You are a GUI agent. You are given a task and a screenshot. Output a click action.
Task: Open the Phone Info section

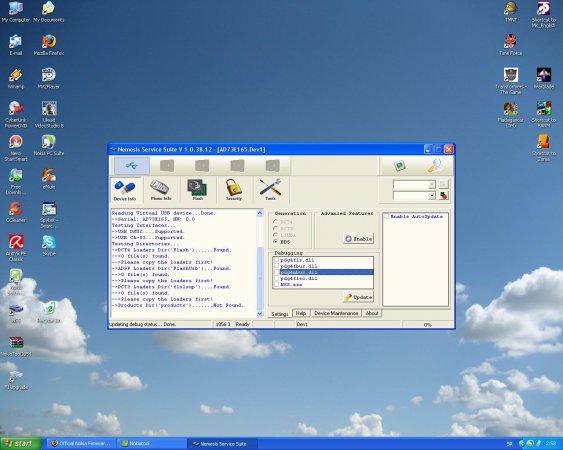[160, 190]
